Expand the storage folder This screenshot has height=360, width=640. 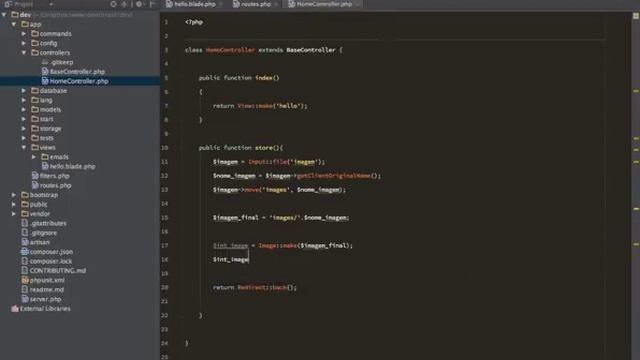[24, 128]
